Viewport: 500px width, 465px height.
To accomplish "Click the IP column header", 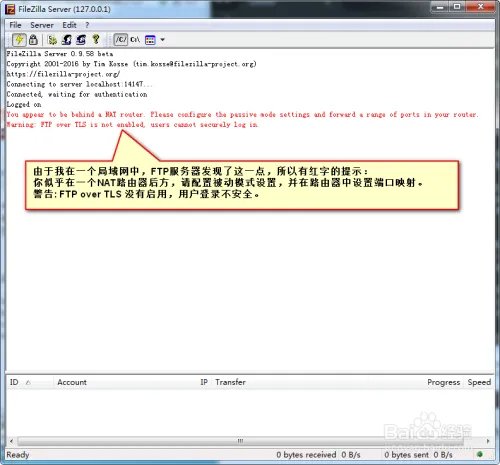I will tap(204, 382).
